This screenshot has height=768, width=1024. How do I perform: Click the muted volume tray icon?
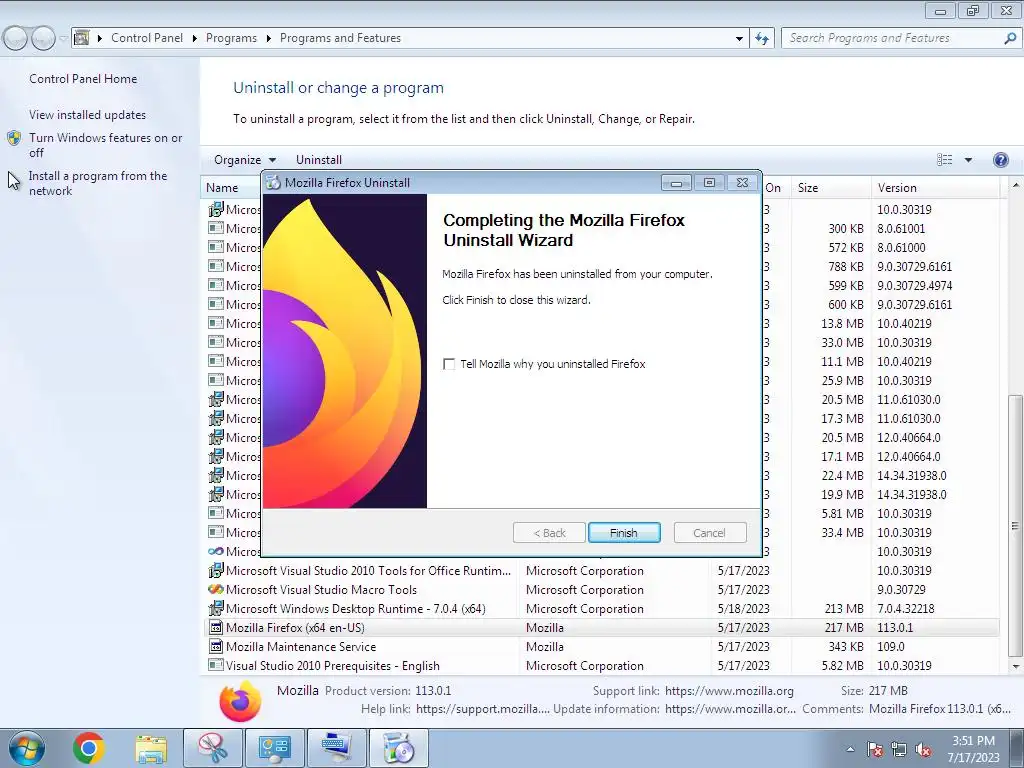(923, 749)
